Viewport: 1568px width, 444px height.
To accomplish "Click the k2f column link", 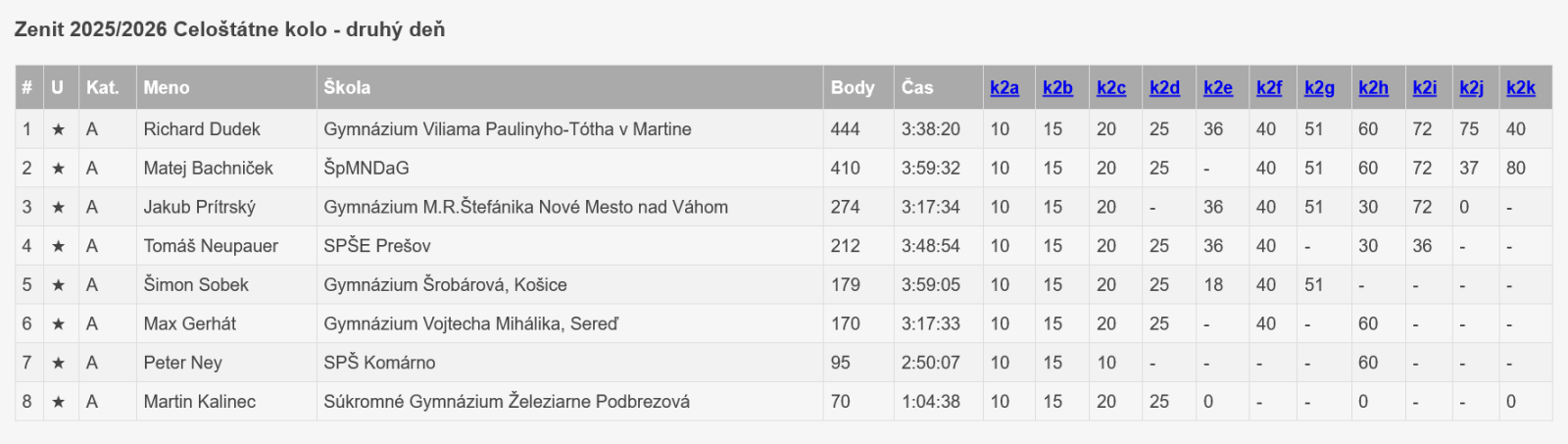I will click(1269, 88).
